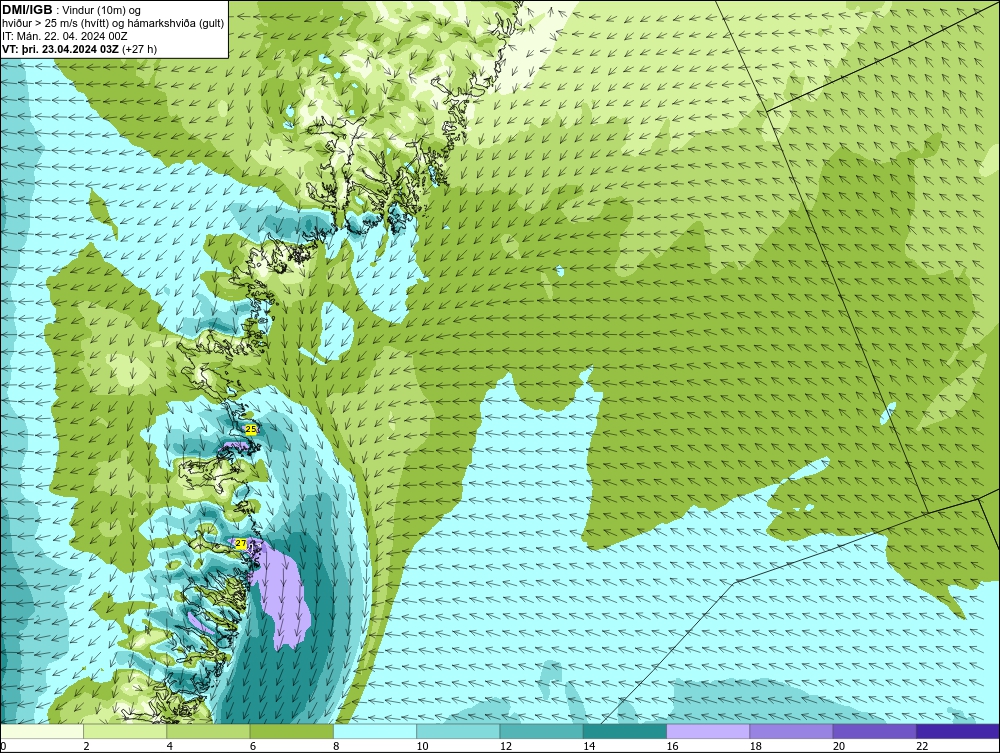
Task: Click the legend tick label 18
Action: click(x=756, y=747)
